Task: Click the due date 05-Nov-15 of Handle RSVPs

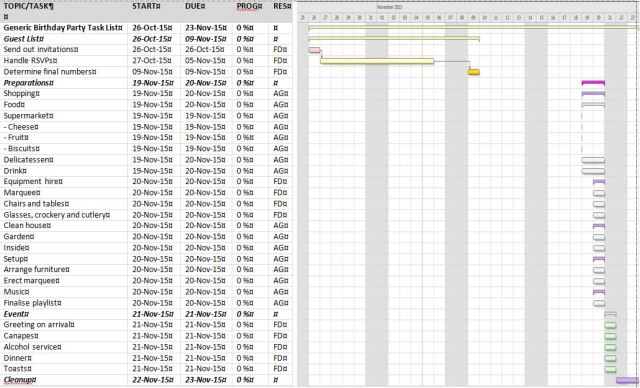Action: [205, 60]
